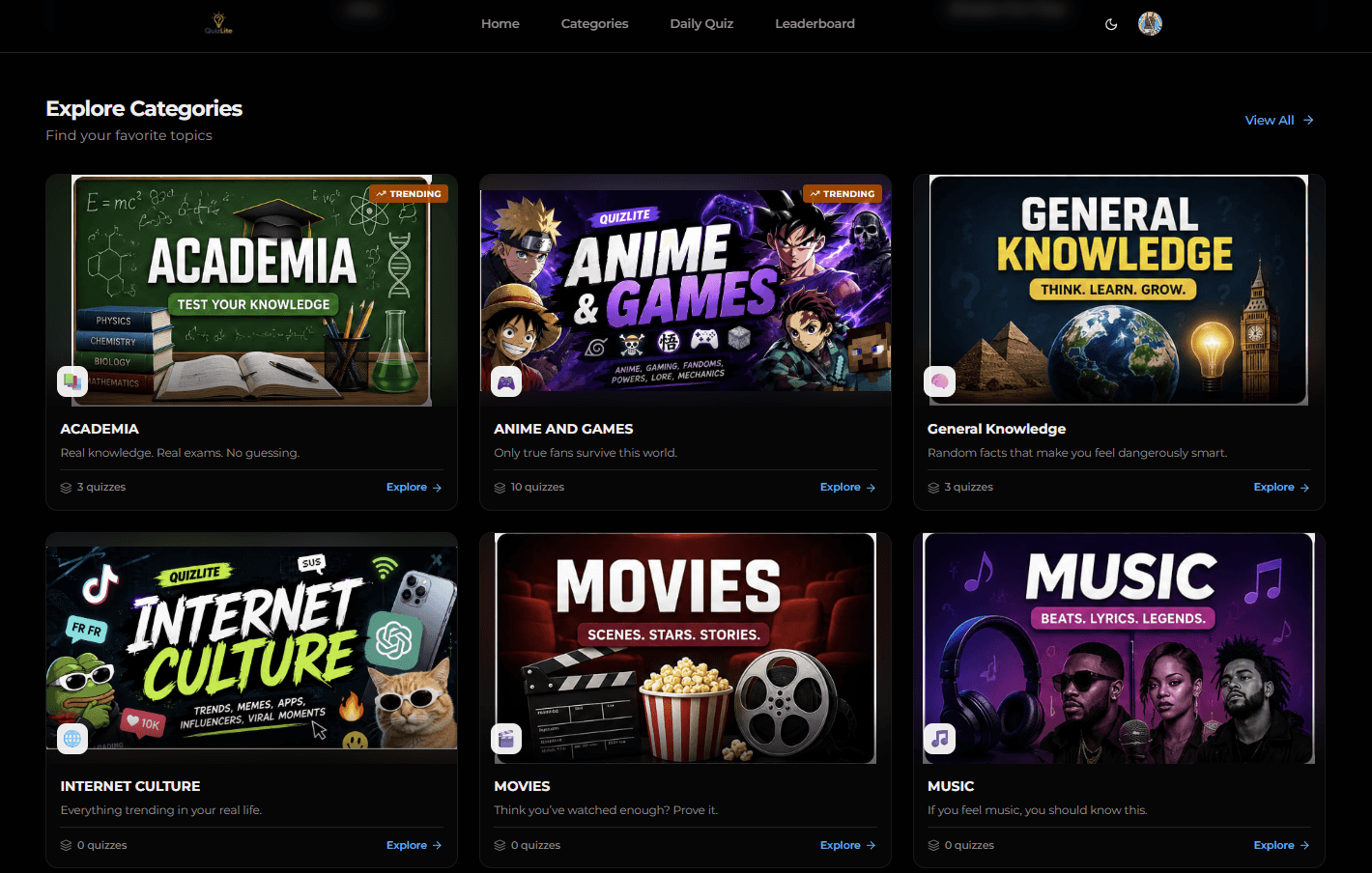
Task: Open the Academia banner thumbnail
Action: (x=251, y=290)
